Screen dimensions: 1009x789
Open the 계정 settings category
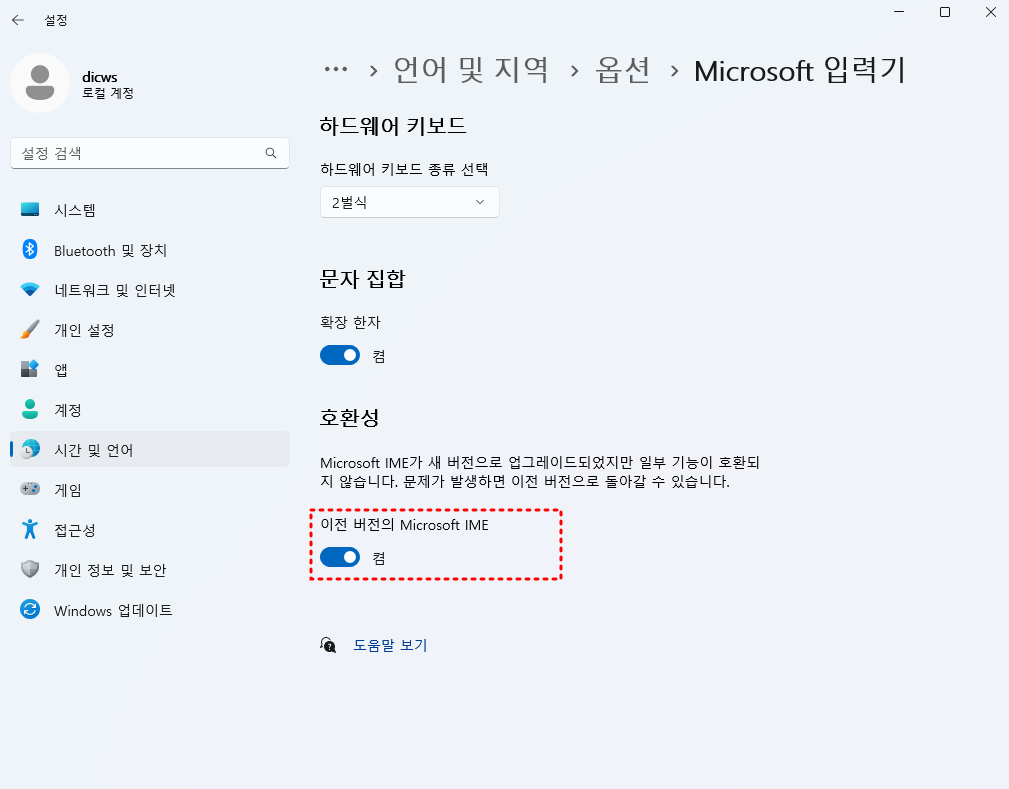(x=150, y=409)
